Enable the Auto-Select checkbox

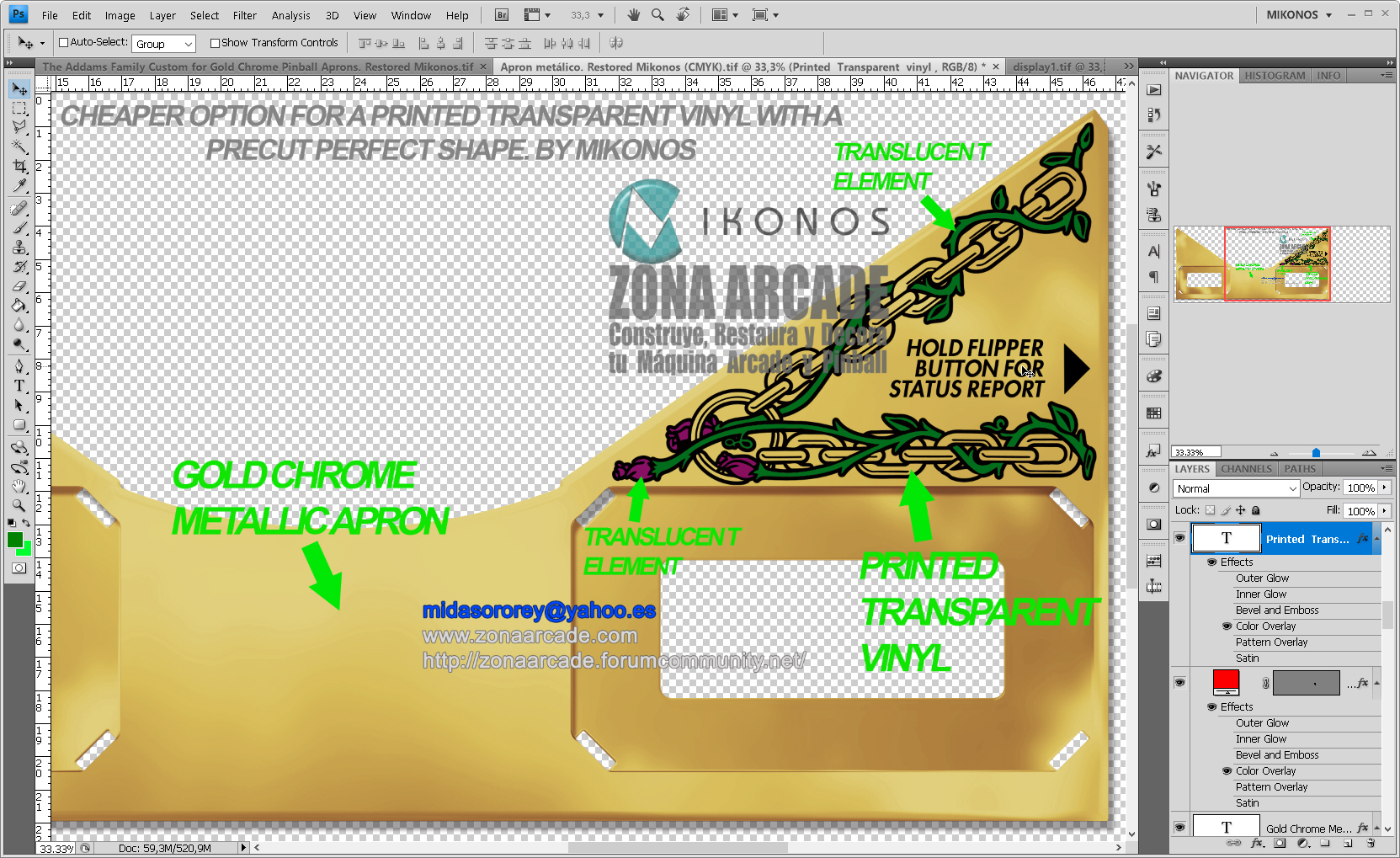63,43
